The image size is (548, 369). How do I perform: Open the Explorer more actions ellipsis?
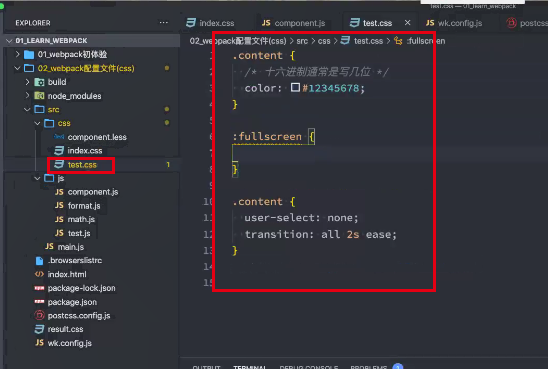[164, 23]
